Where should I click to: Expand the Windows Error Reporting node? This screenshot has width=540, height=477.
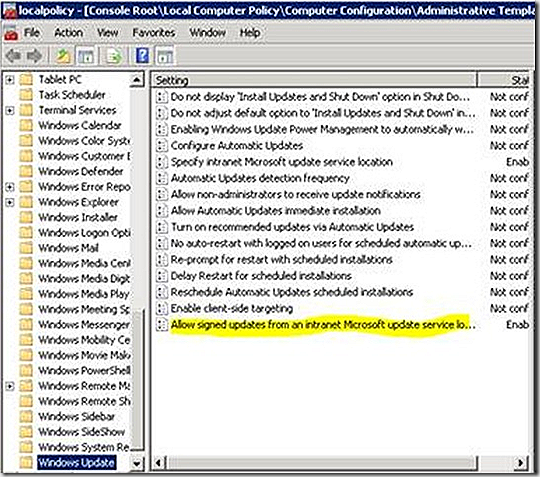[x=10, y=187]
